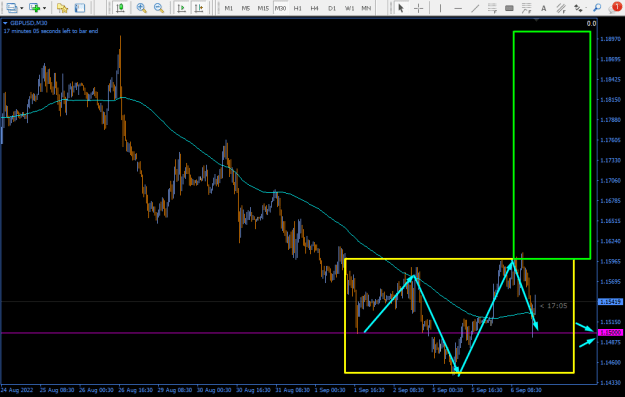Click the triangle beside GBPUSD,M30 title
Image resolution: width=625 pixels, height=397 pixels.
coord(5,23)
